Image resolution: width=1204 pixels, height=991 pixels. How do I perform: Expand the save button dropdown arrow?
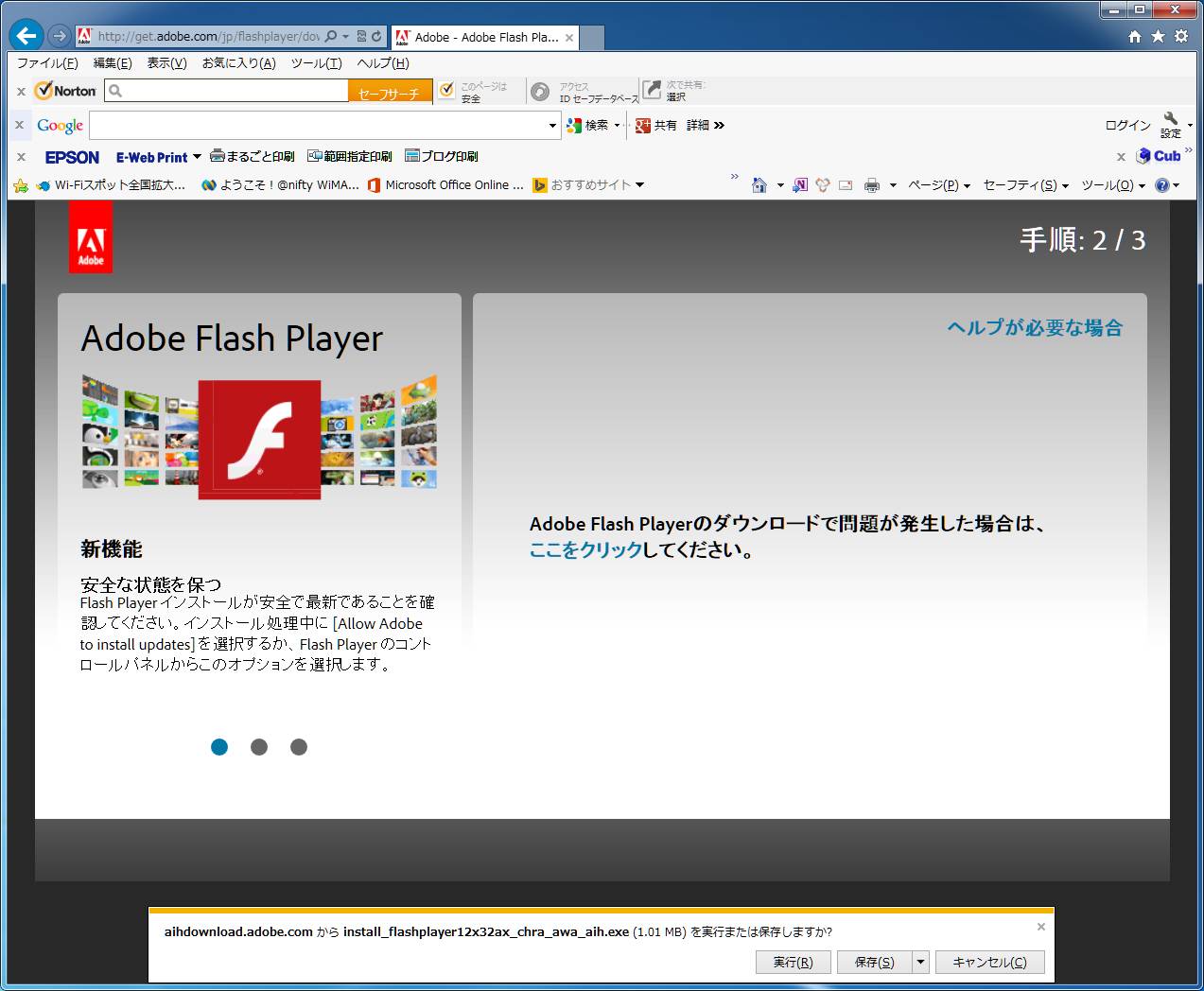(x=920, y=962)
